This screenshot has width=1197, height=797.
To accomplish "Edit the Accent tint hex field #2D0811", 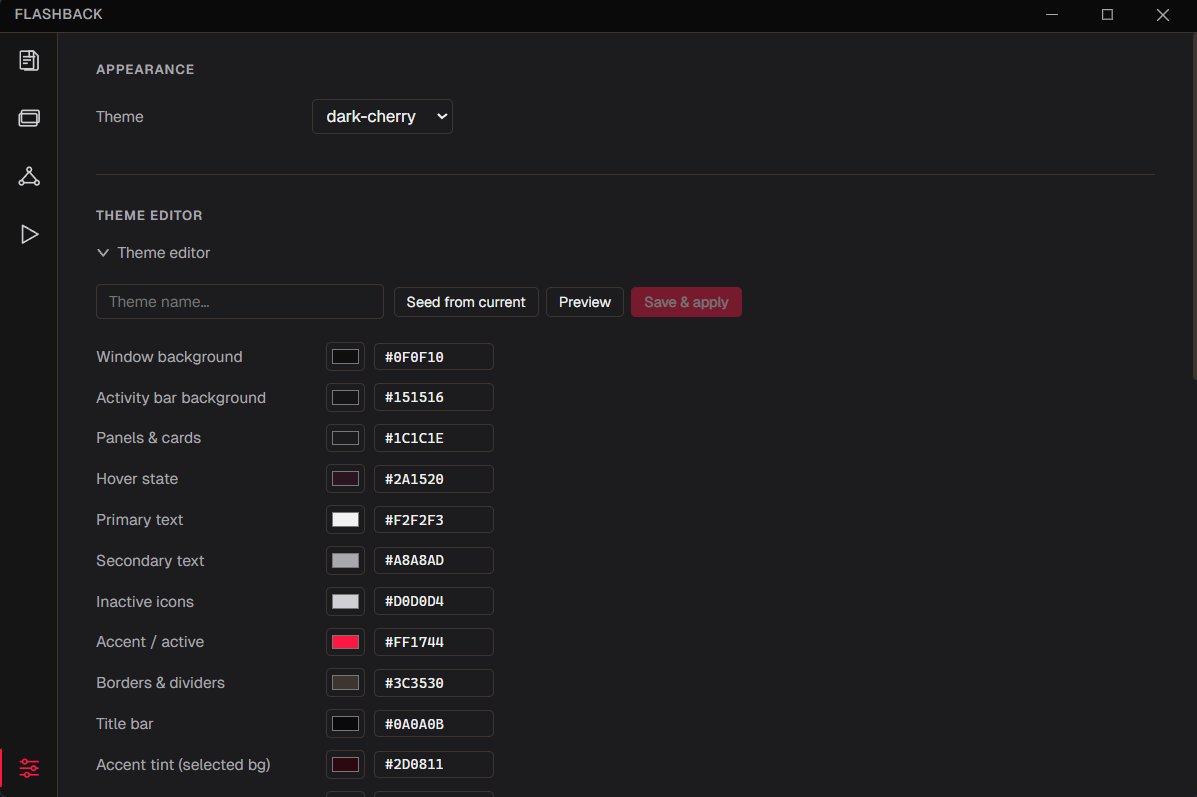I will 434,764.
